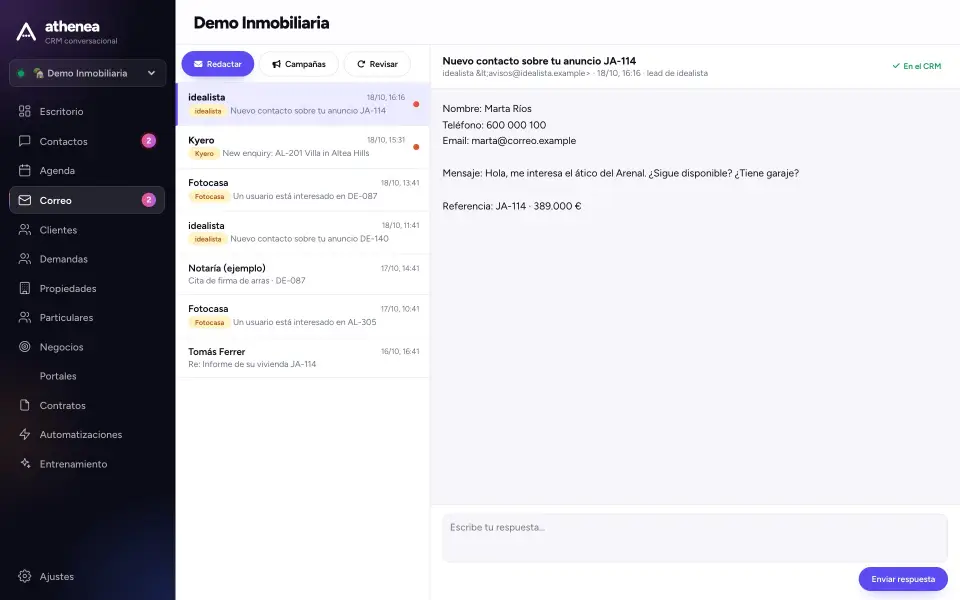This screenshot has height=600, width=960.
Task: Open idealista email about anuncio DE-140
Action: pos(303,233)
